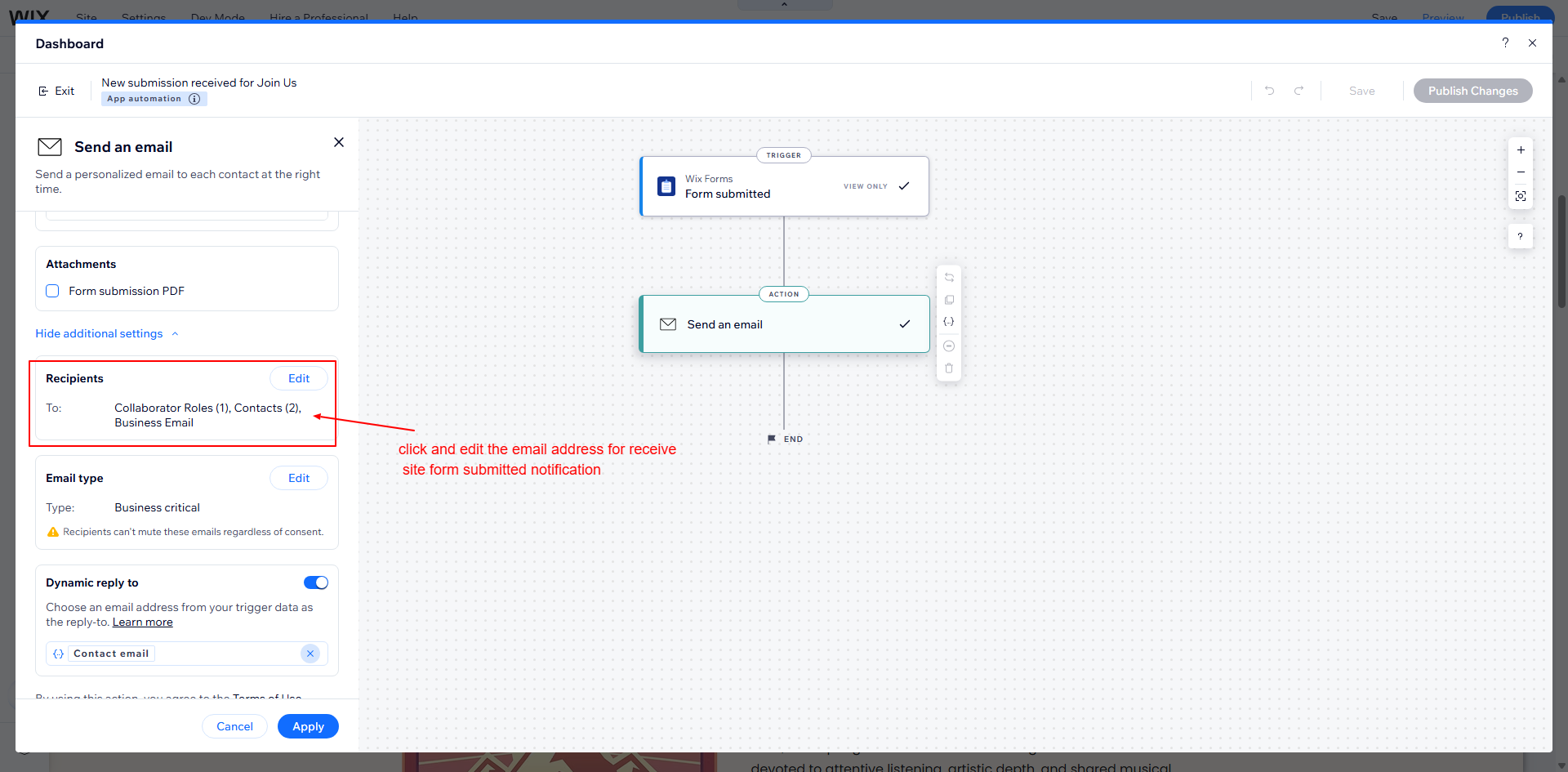Close the Dashboard window
The height and width of the screenshot is (772, 1568).
pos(1533,43)
